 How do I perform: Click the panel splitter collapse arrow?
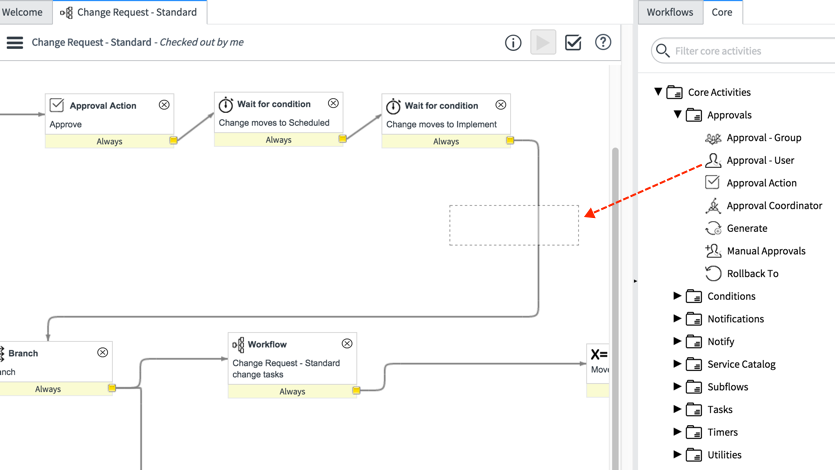635,281
